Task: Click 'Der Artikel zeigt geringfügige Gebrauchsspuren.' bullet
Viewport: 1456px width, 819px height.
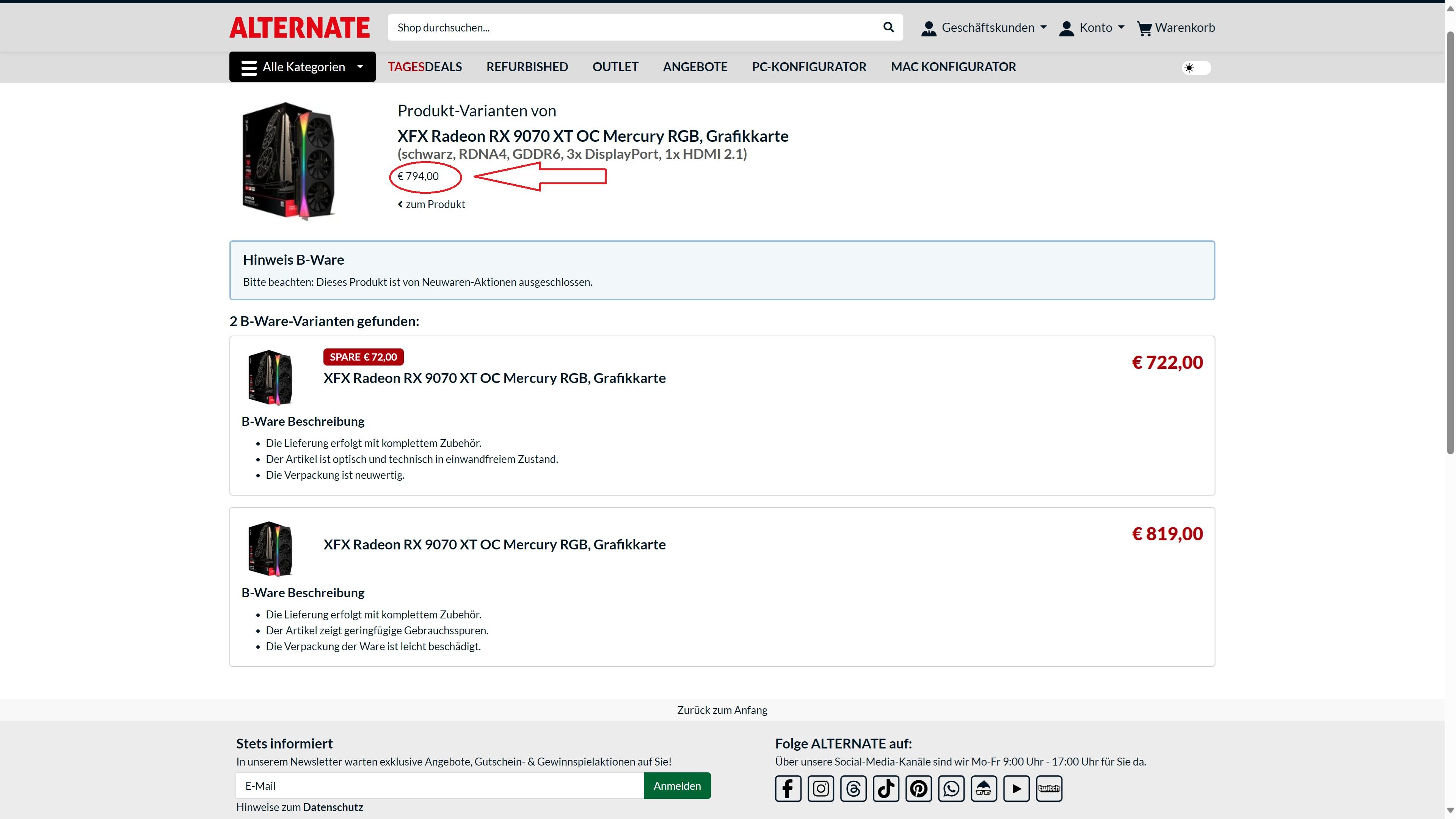Action: click(377, 630)
